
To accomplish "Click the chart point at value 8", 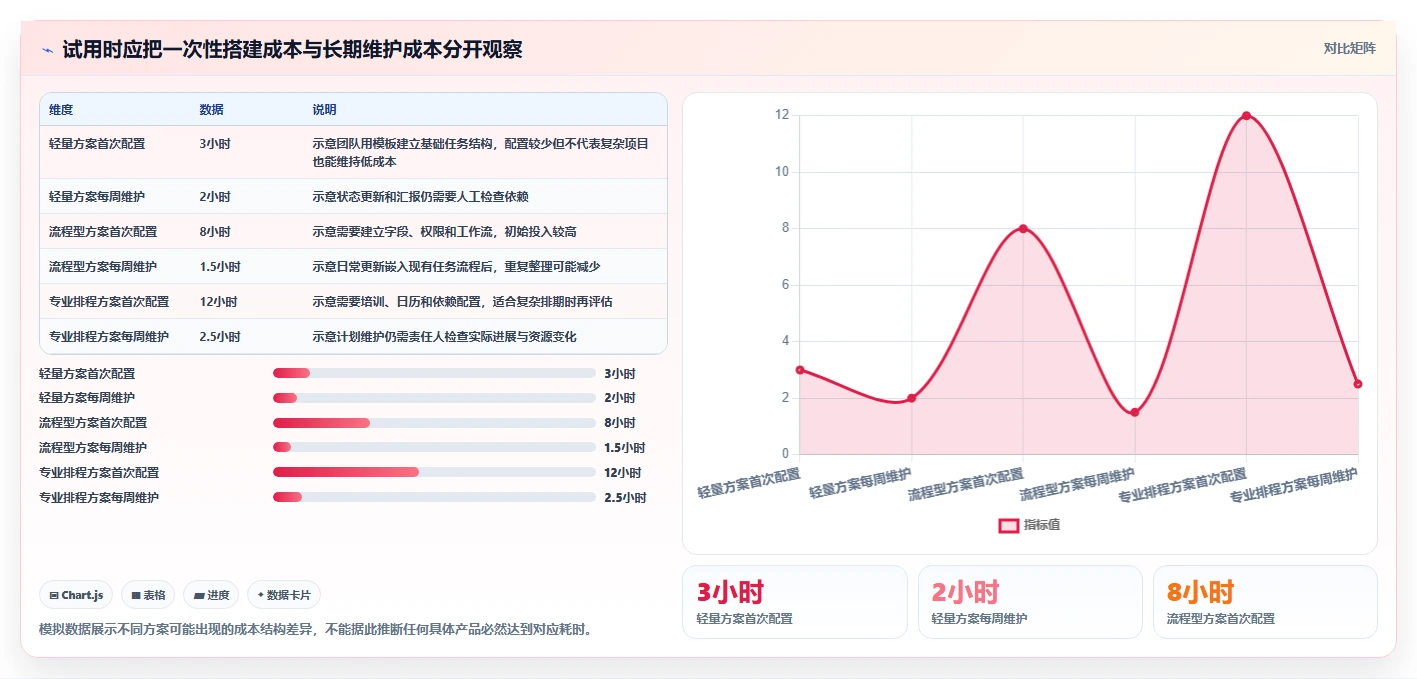I will 1023,228.
